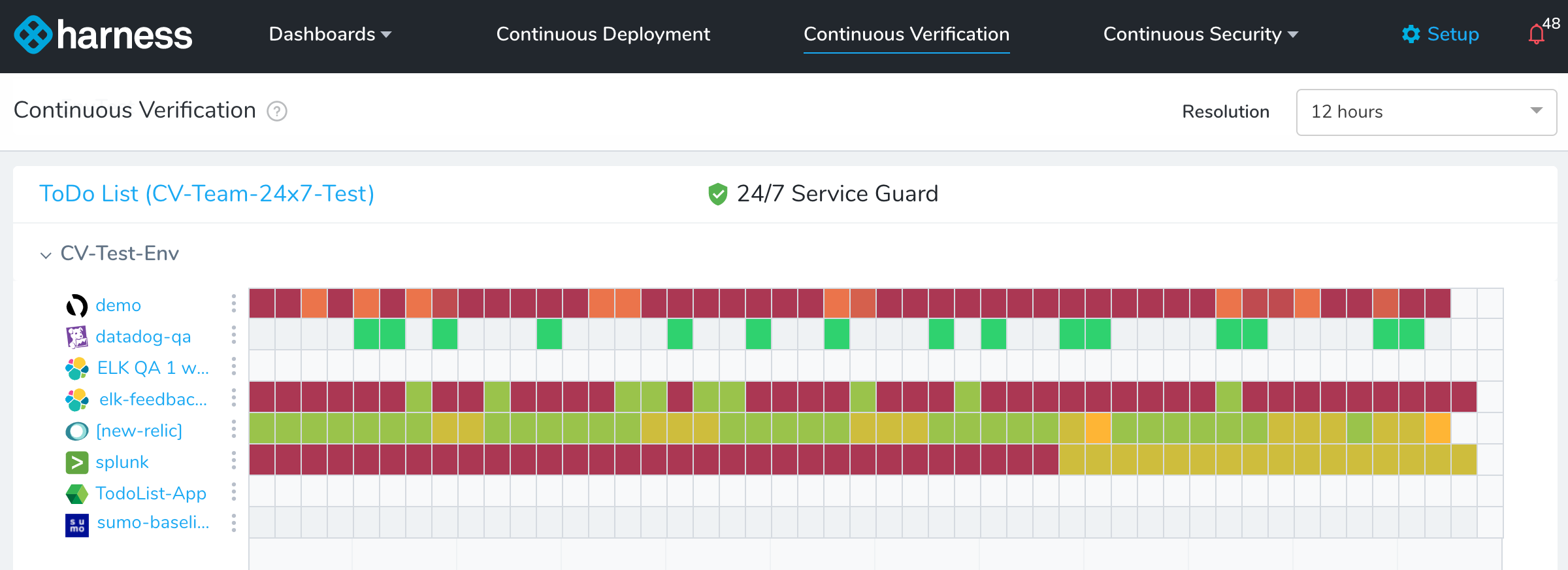Screen dimensions: 1568x570
Task: Select the Continuous Verification tab
Action: 906,34
